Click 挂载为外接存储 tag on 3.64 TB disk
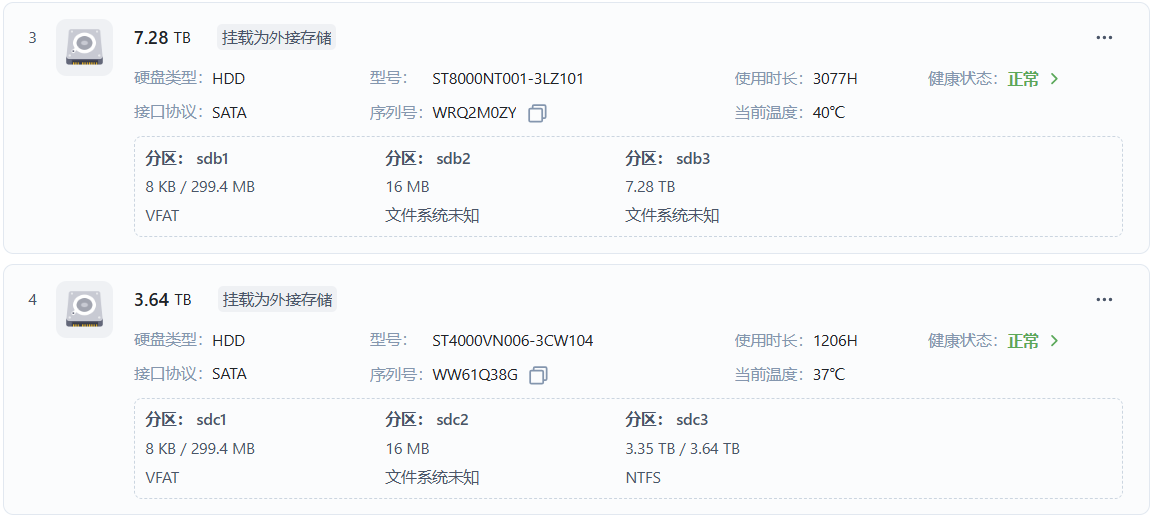Viewport: 1159px width, 526px height. pyautogui.click(x=277, y=299)
